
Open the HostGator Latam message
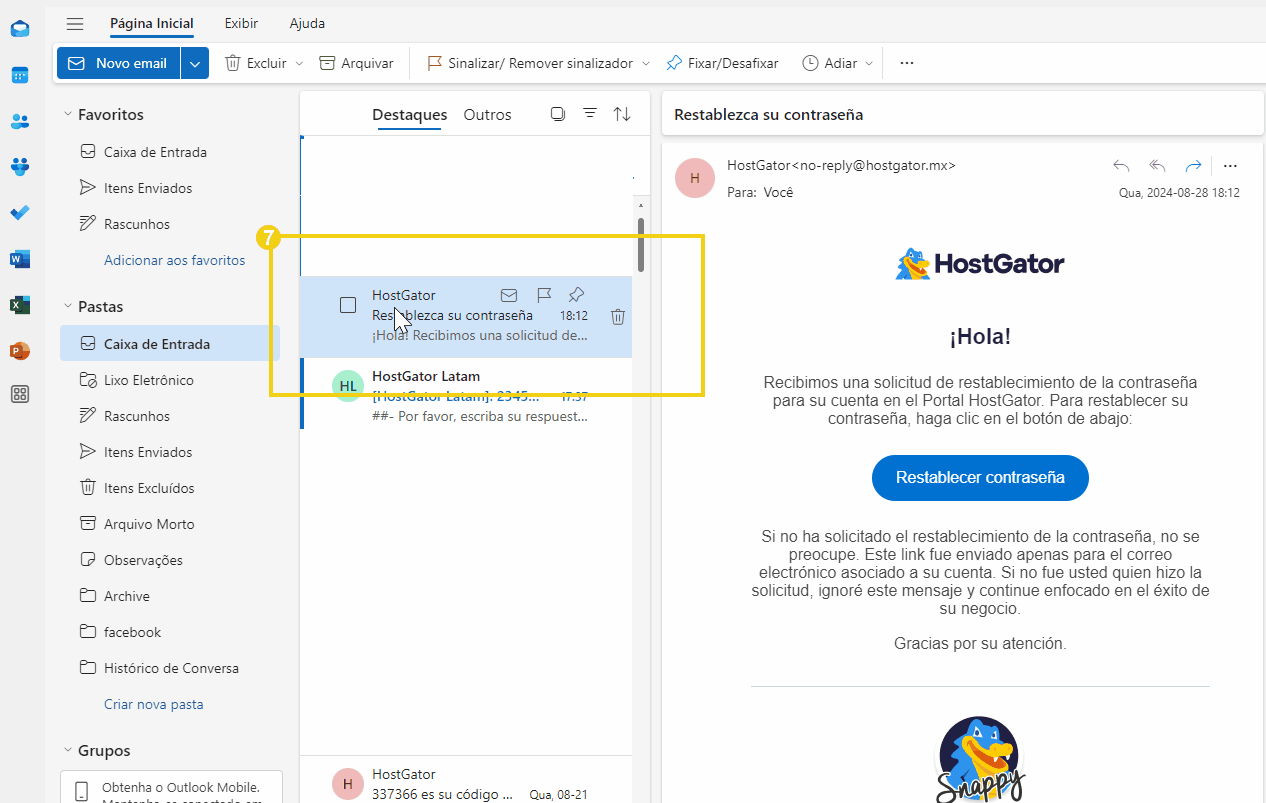click(x=467, y=395)
